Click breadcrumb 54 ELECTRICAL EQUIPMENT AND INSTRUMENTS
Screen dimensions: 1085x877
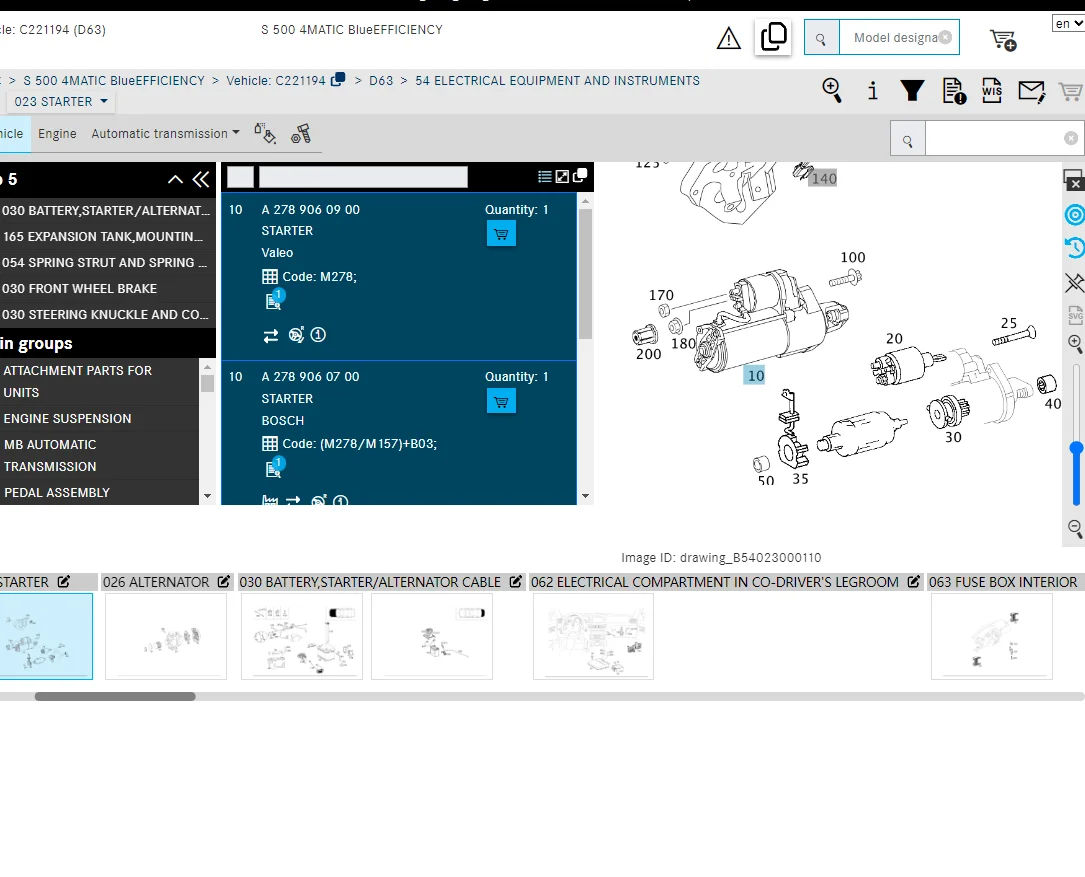click(557, 80)
